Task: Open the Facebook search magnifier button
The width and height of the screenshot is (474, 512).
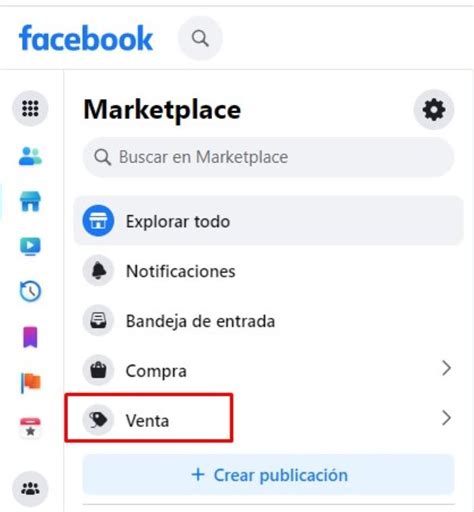Action: pyautogui.click(x=200, y=38)
